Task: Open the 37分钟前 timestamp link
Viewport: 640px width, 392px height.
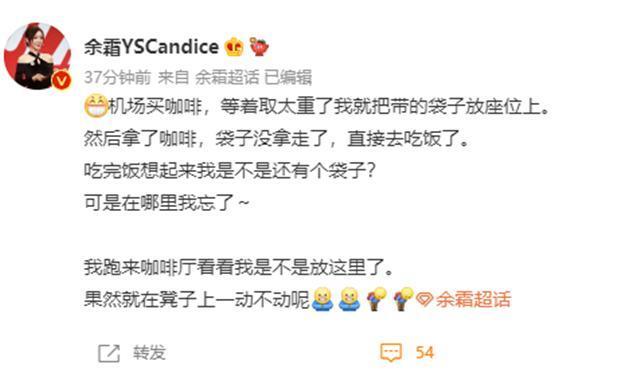Action: pyautogui.click(x=117, y=77)
